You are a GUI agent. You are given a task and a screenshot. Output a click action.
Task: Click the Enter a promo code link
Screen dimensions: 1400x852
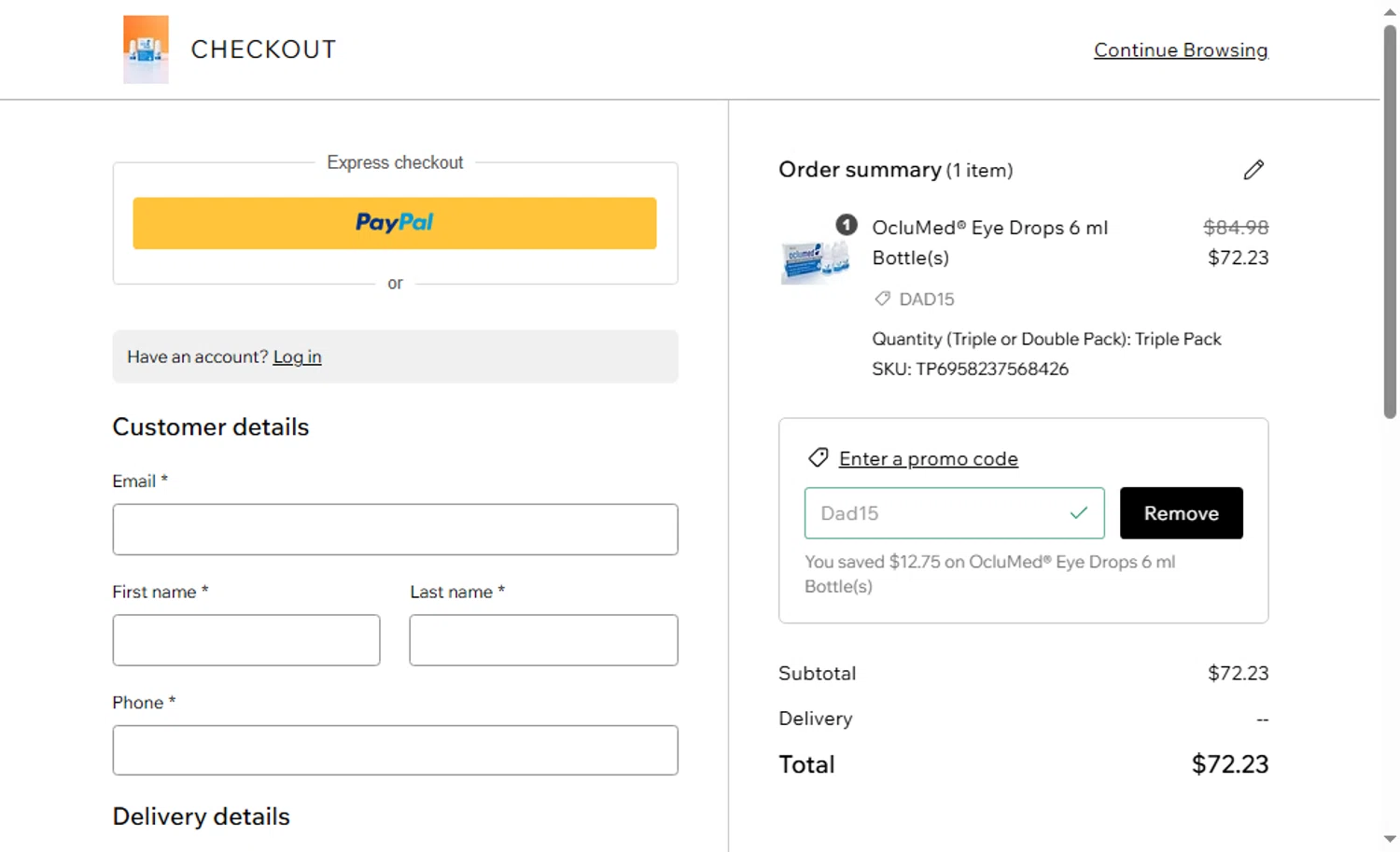[x=929, y=458]
